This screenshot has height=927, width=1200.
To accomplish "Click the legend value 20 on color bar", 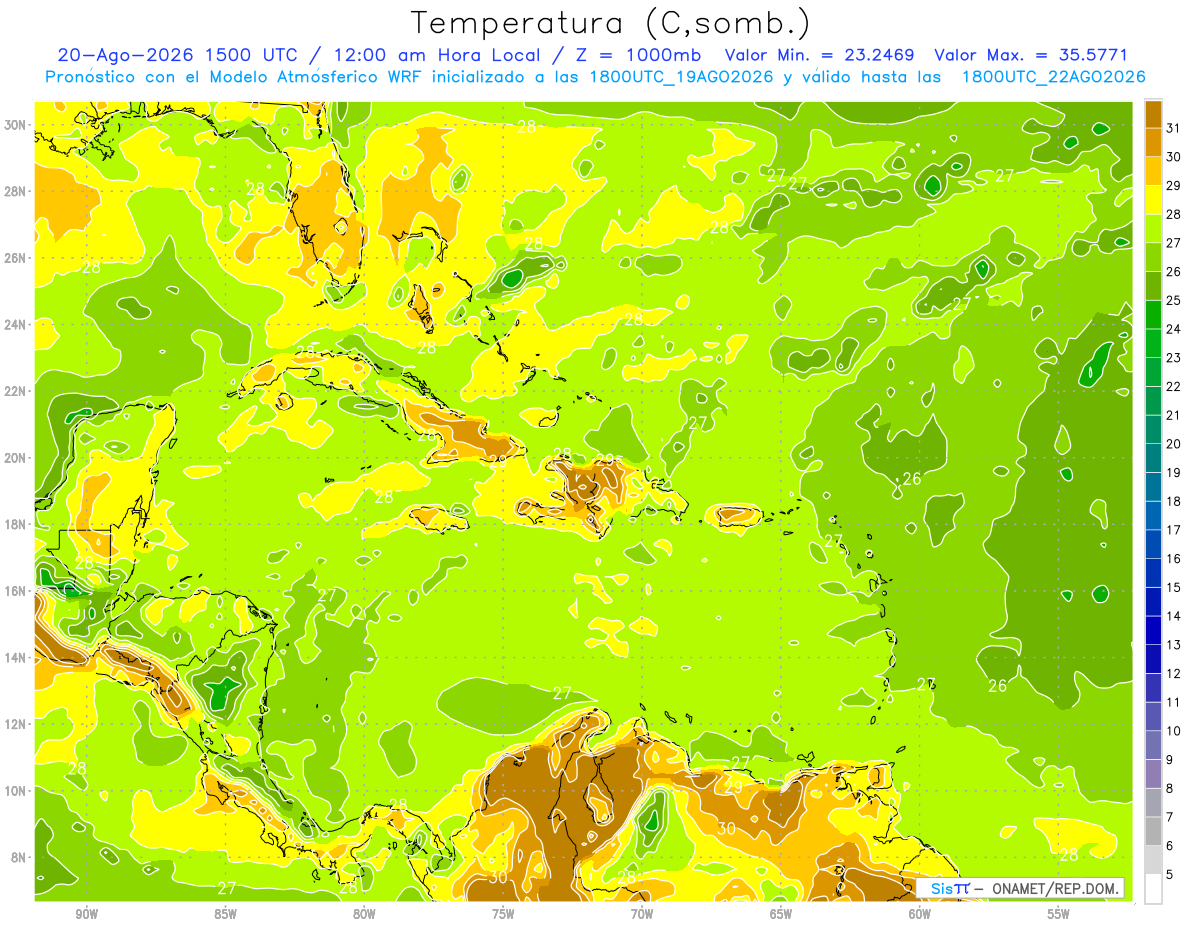I will point(1173,444).
